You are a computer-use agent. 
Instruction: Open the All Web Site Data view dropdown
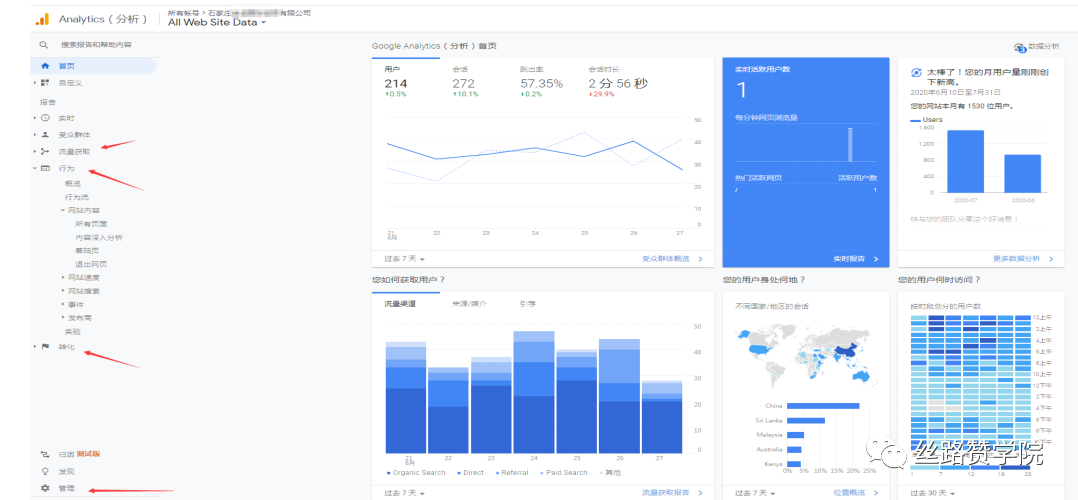pyautogui.click(x=217, y=23)
